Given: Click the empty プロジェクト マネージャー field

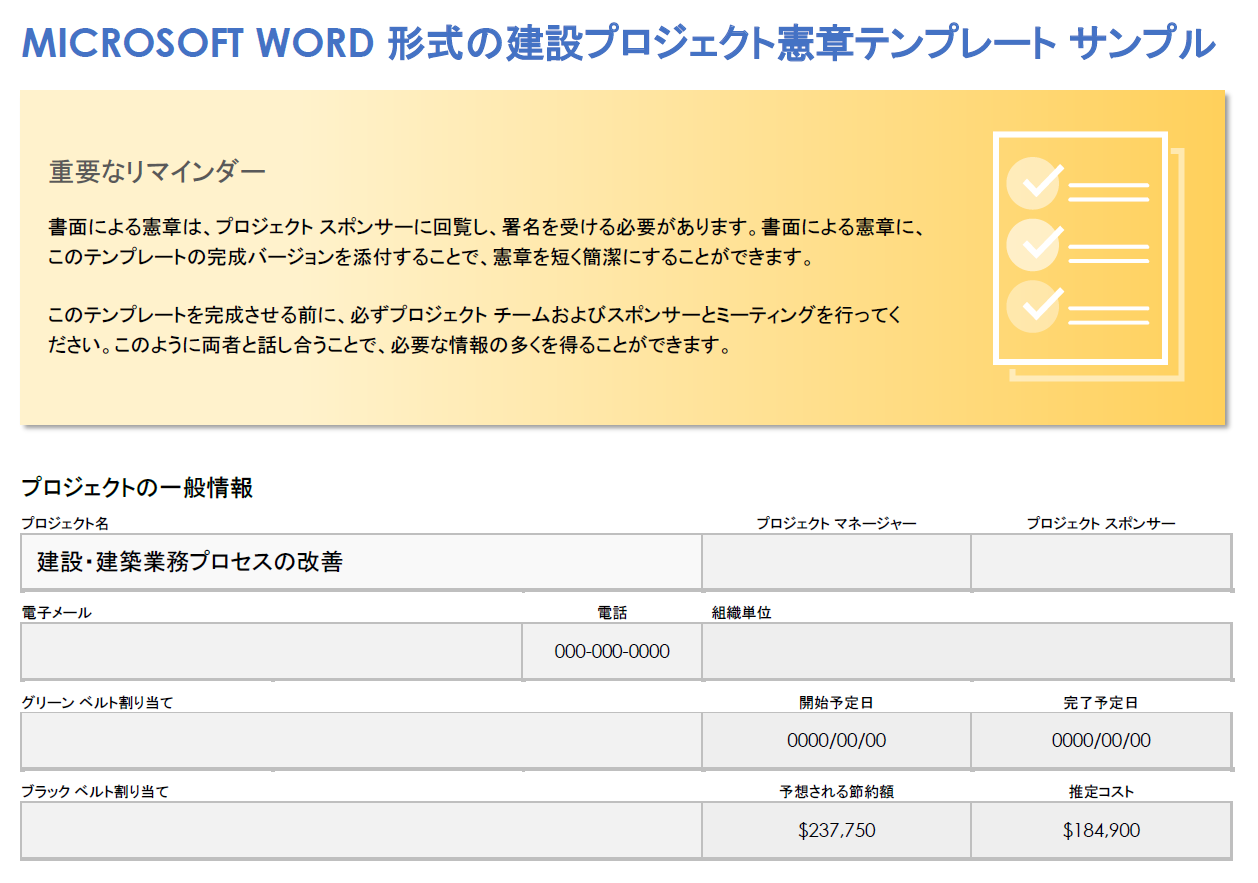Looking at the screenshot, I should [x=836, y=561].
